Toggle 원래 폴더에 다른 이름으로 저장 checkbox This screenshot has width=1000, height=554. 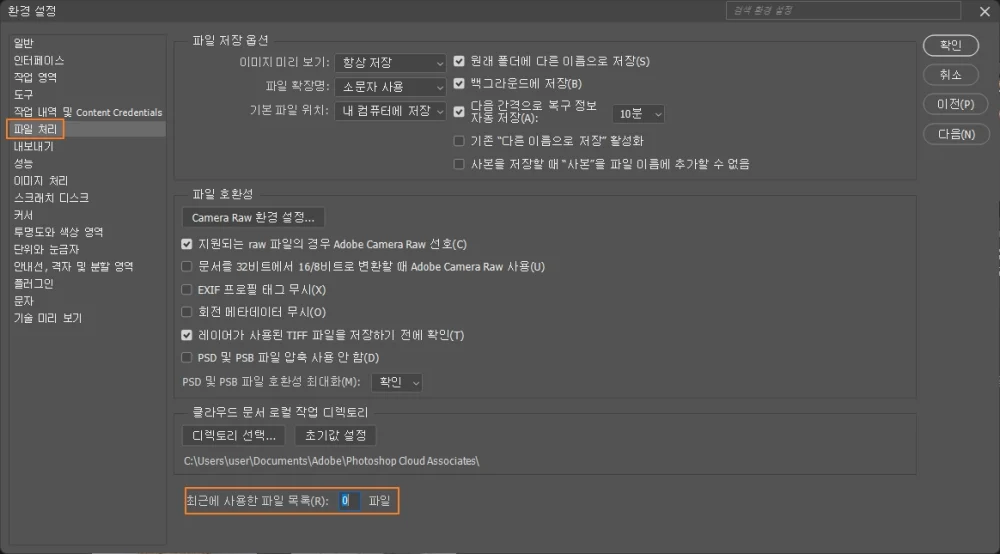pyautogui.click(x=459, y=61)
